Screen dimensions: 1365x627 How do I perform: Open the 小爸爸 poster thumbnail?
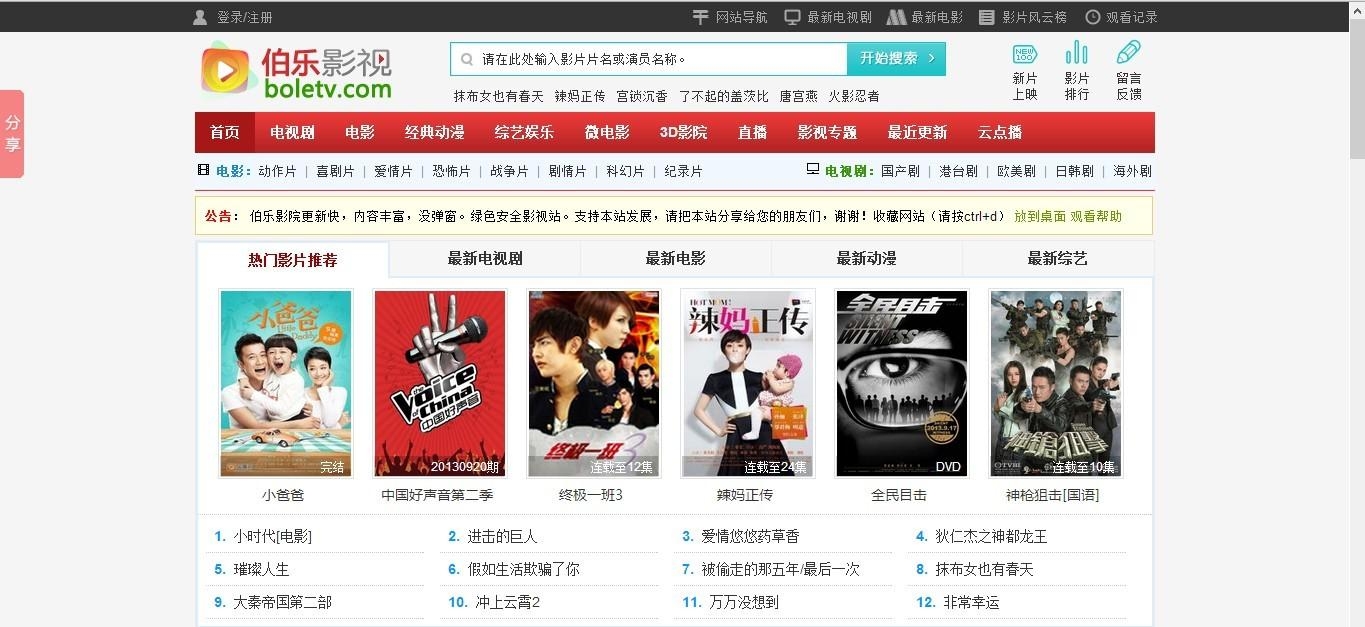click(x=286, y=383)
